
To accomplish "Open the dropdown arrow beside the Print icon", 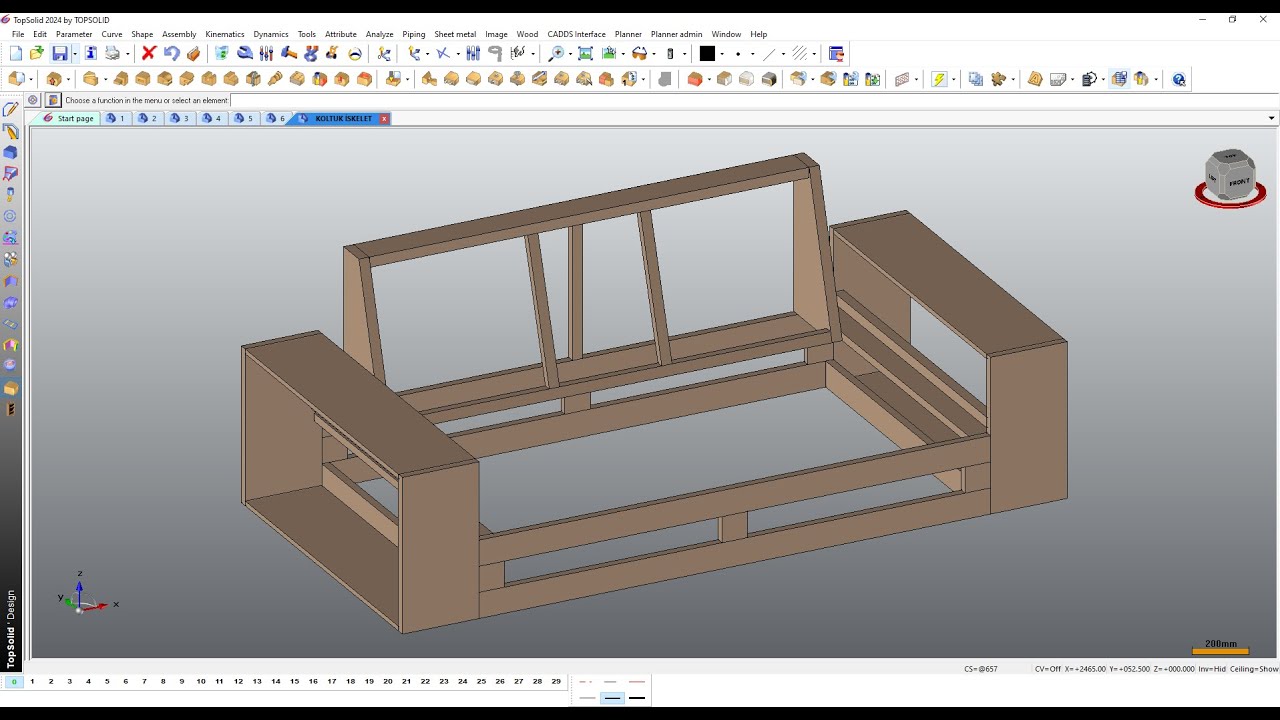I will [128, 54].
